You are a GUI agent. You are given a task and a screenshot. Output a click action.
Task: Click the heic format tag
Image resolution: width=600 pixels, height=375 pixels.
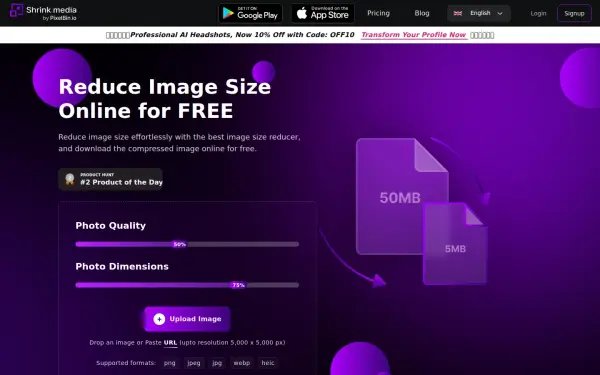pos(268,363)
